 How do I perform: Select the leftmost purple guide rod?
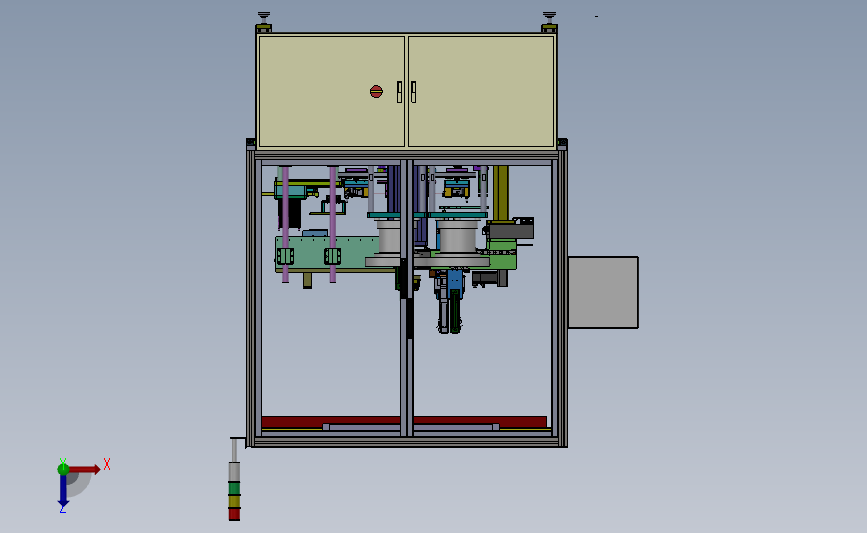[285, 224]
